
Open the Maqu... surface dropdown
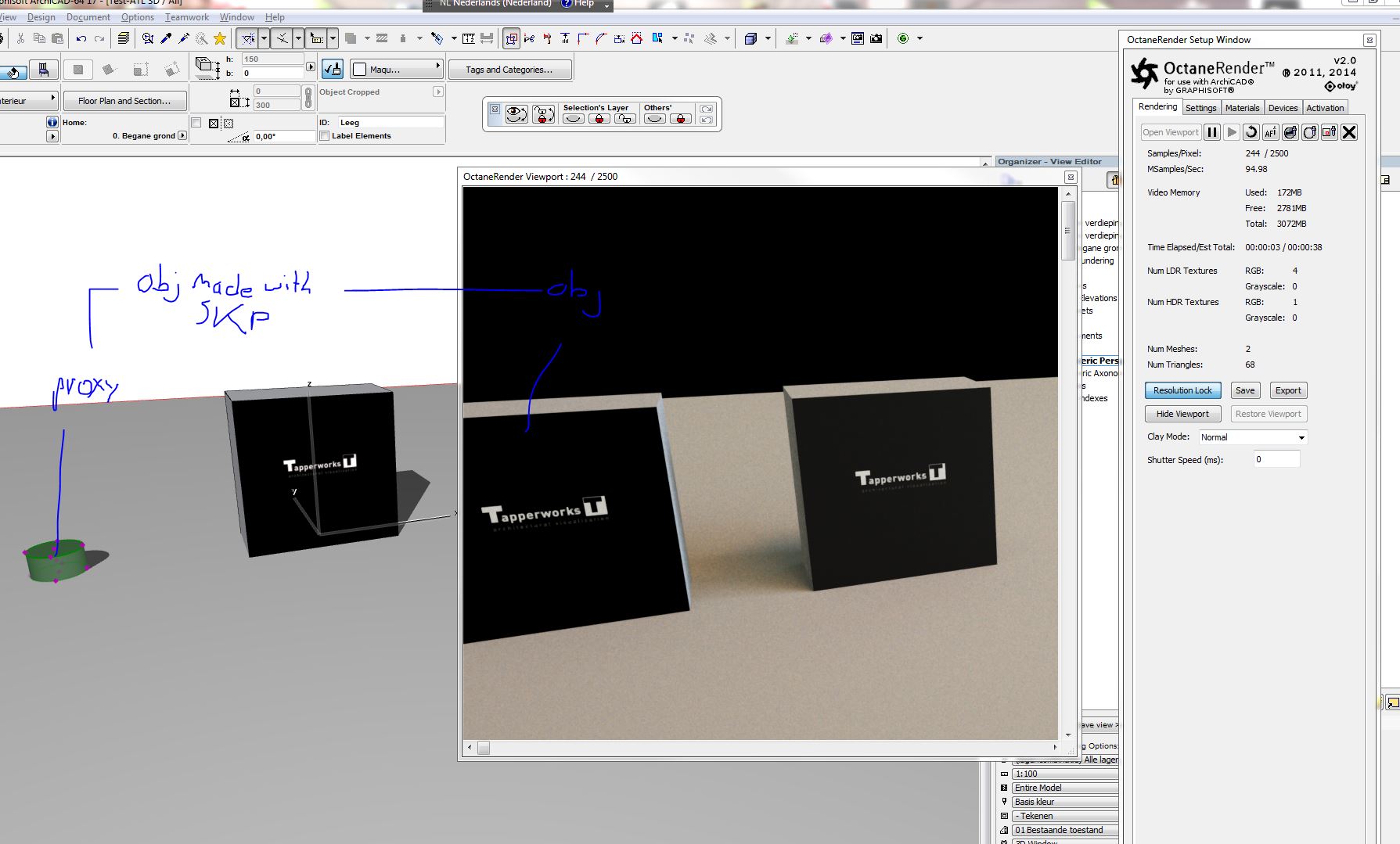(396, 70)
